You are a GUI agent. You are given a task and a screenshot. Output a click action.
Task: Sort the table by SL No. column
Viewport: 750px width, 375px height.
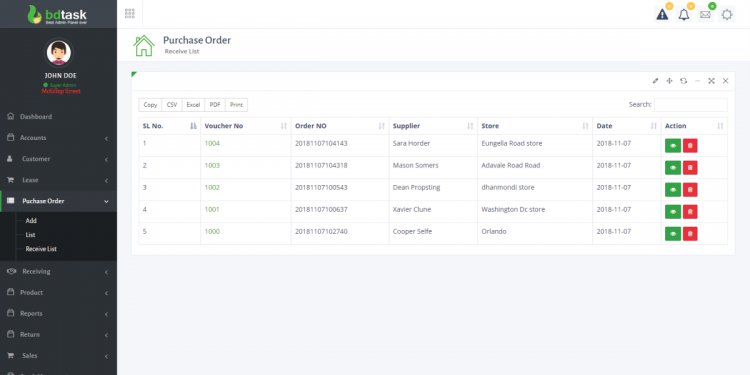click(170, 126)
